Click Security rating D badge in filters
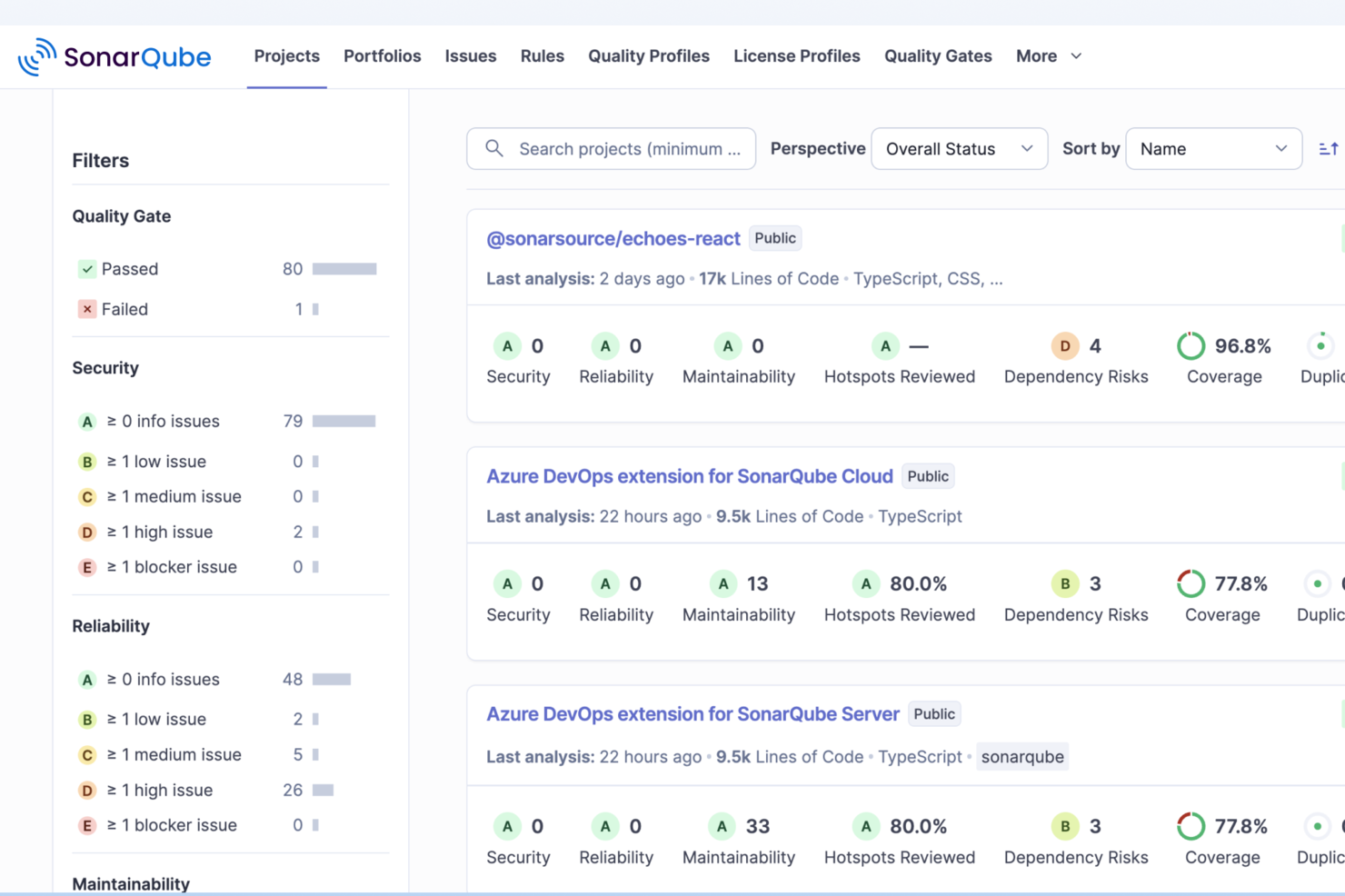The width and height of the screenshot is (1345, 896). click(87, 533)
